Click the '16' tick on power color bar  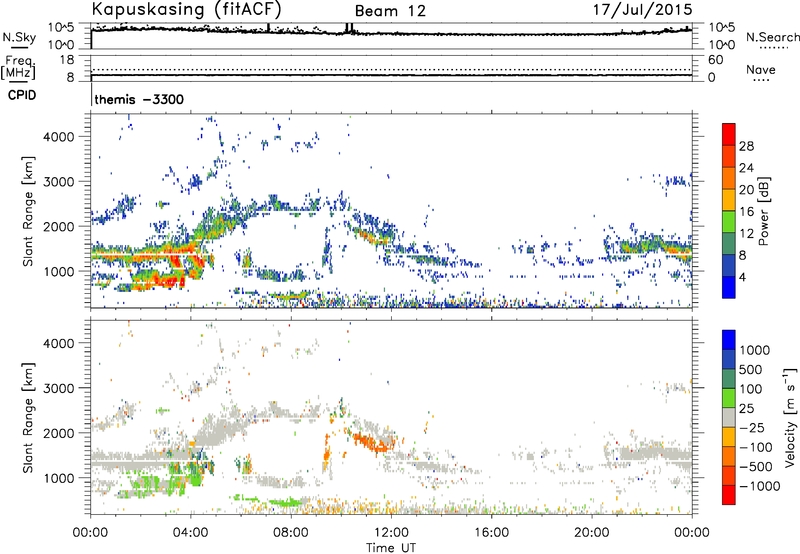coord(746,212)
